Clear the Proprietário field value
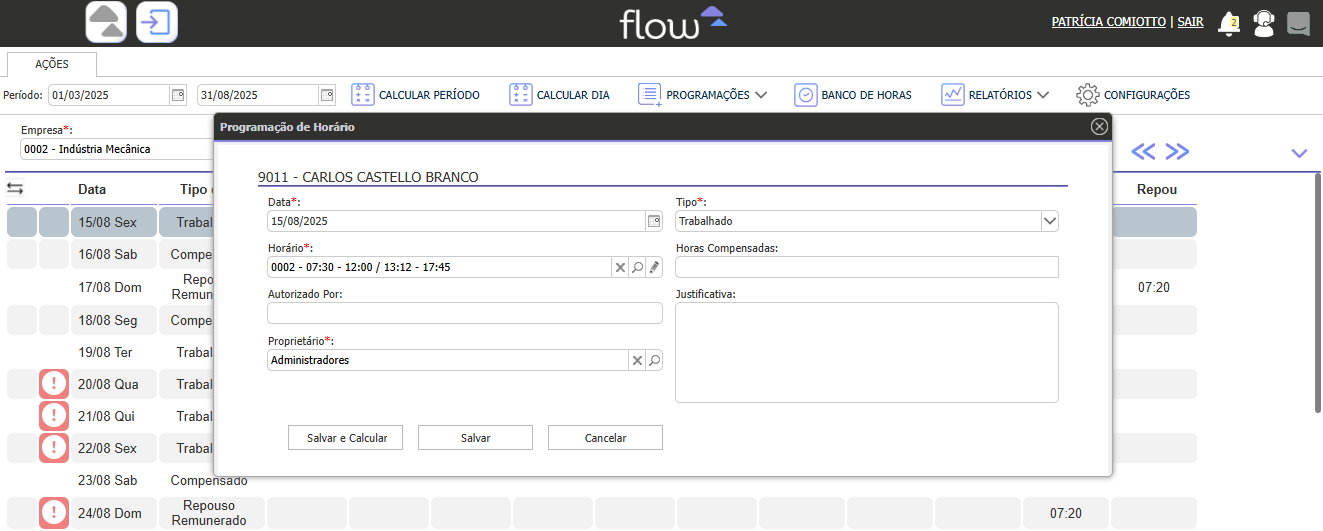 click(x=637, y=360)
